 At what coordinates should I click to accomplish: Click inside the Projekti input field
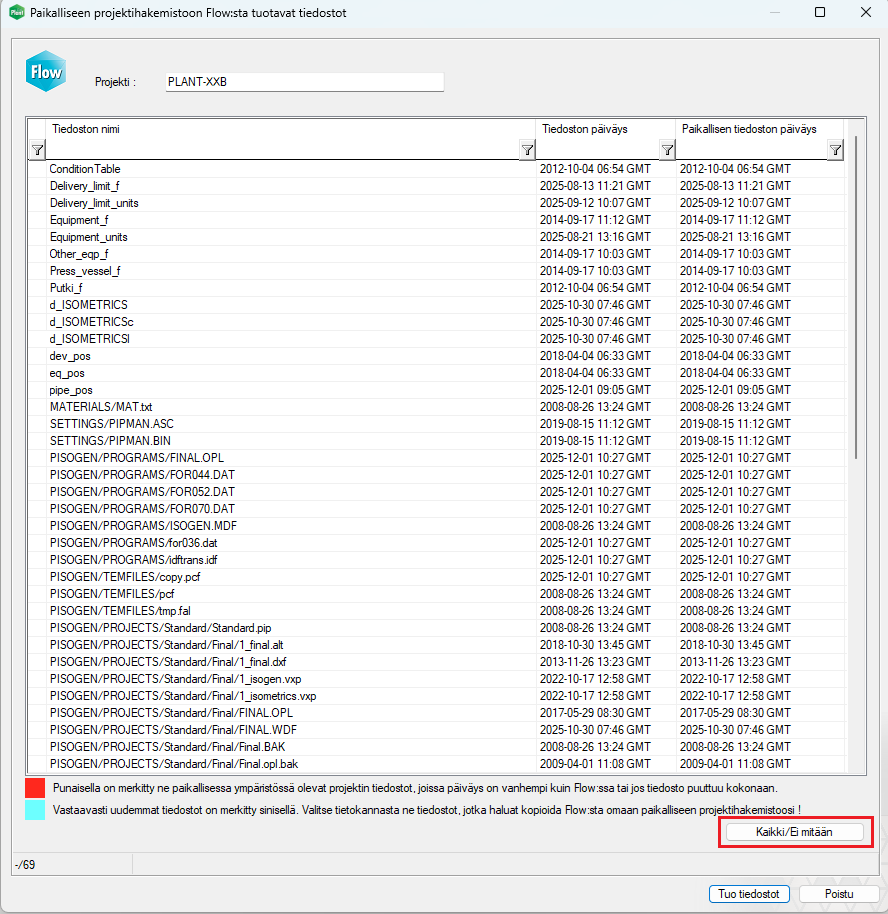(303, 82)
